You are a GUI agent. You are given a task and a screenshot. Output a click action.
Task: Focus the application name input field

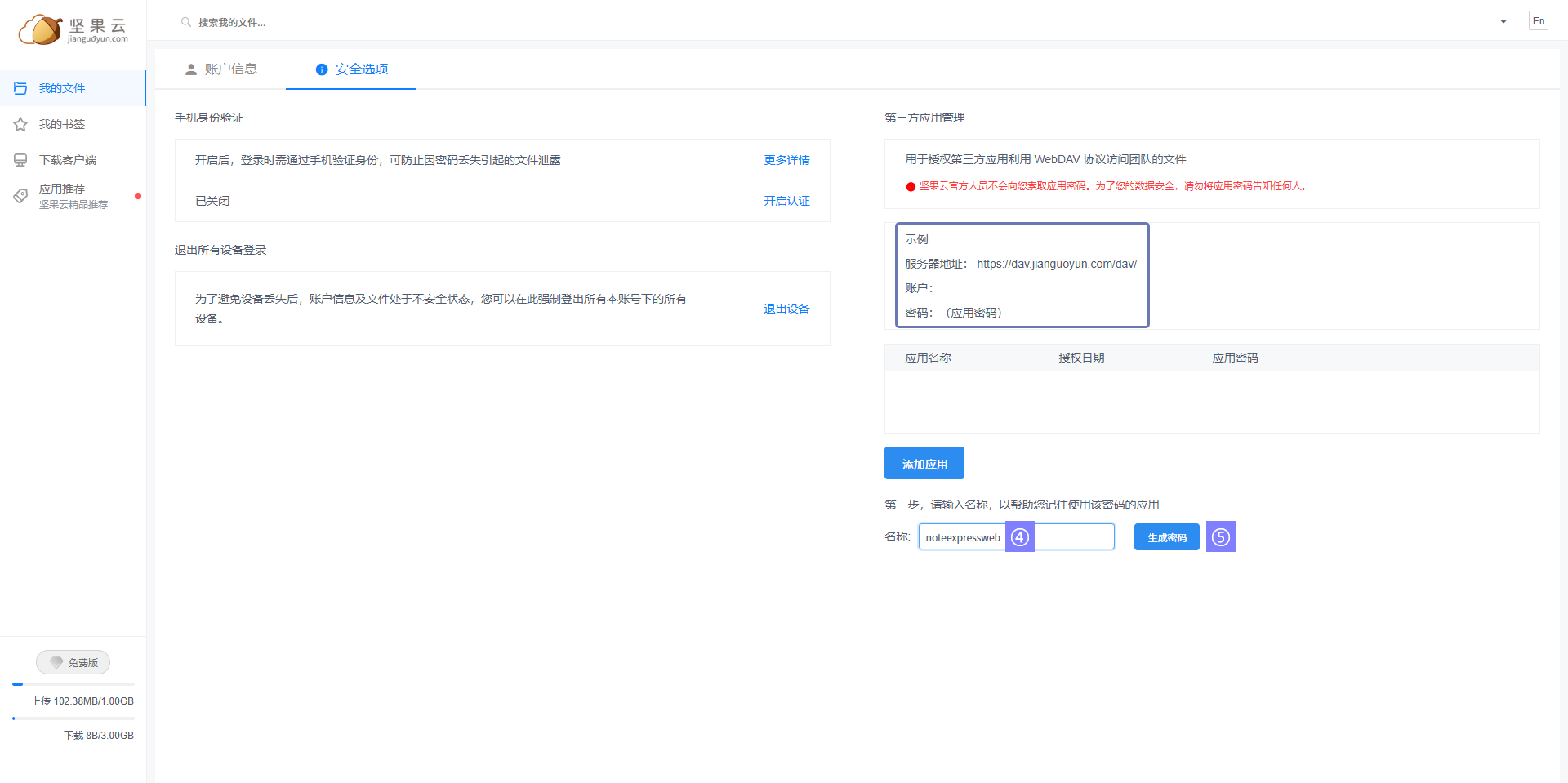(1074, 536)
